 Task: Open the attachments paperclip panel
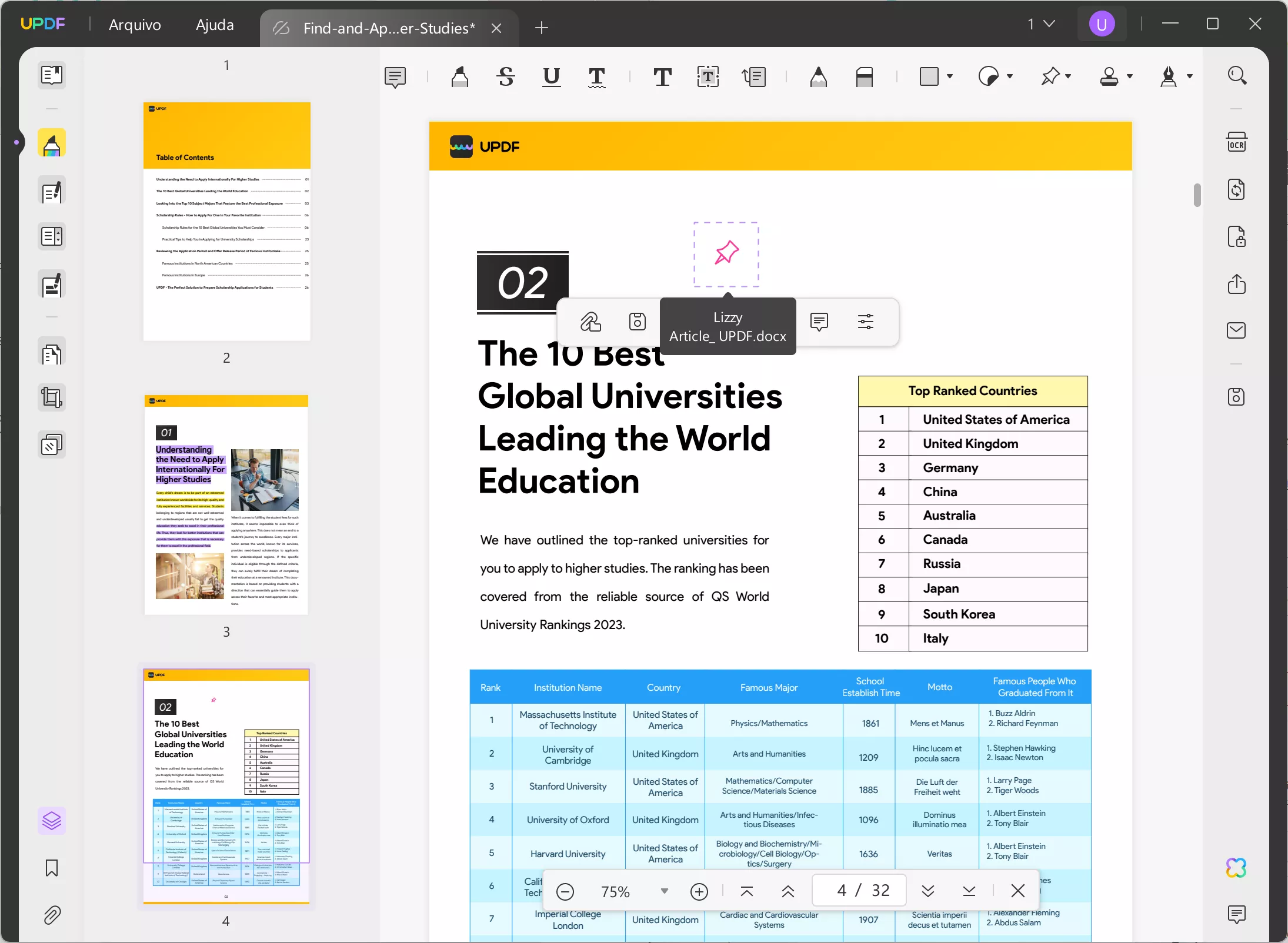52,915
